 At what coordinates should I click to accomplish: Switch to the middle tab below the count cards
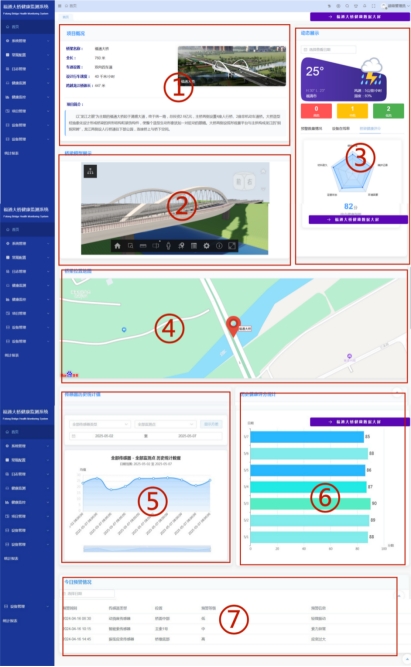tap(341, 128)
